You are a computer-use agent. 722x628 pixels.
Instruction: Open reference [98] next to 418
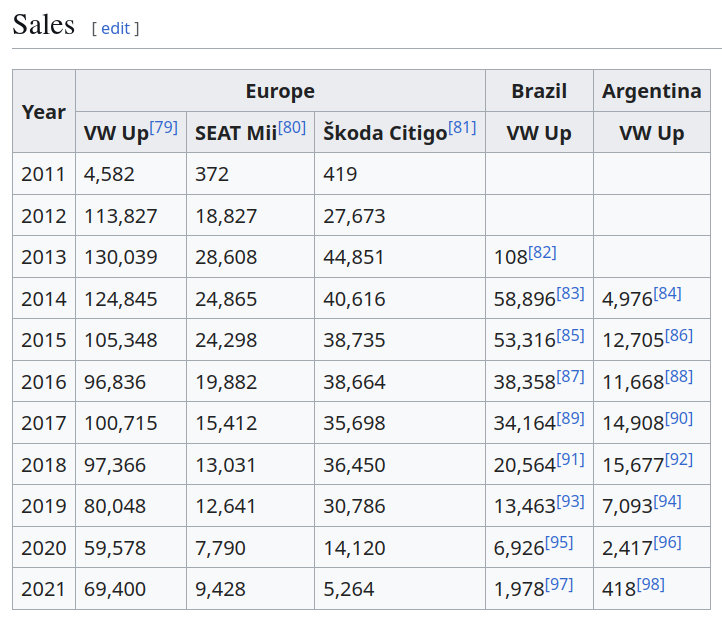click(x=651, y=584)
